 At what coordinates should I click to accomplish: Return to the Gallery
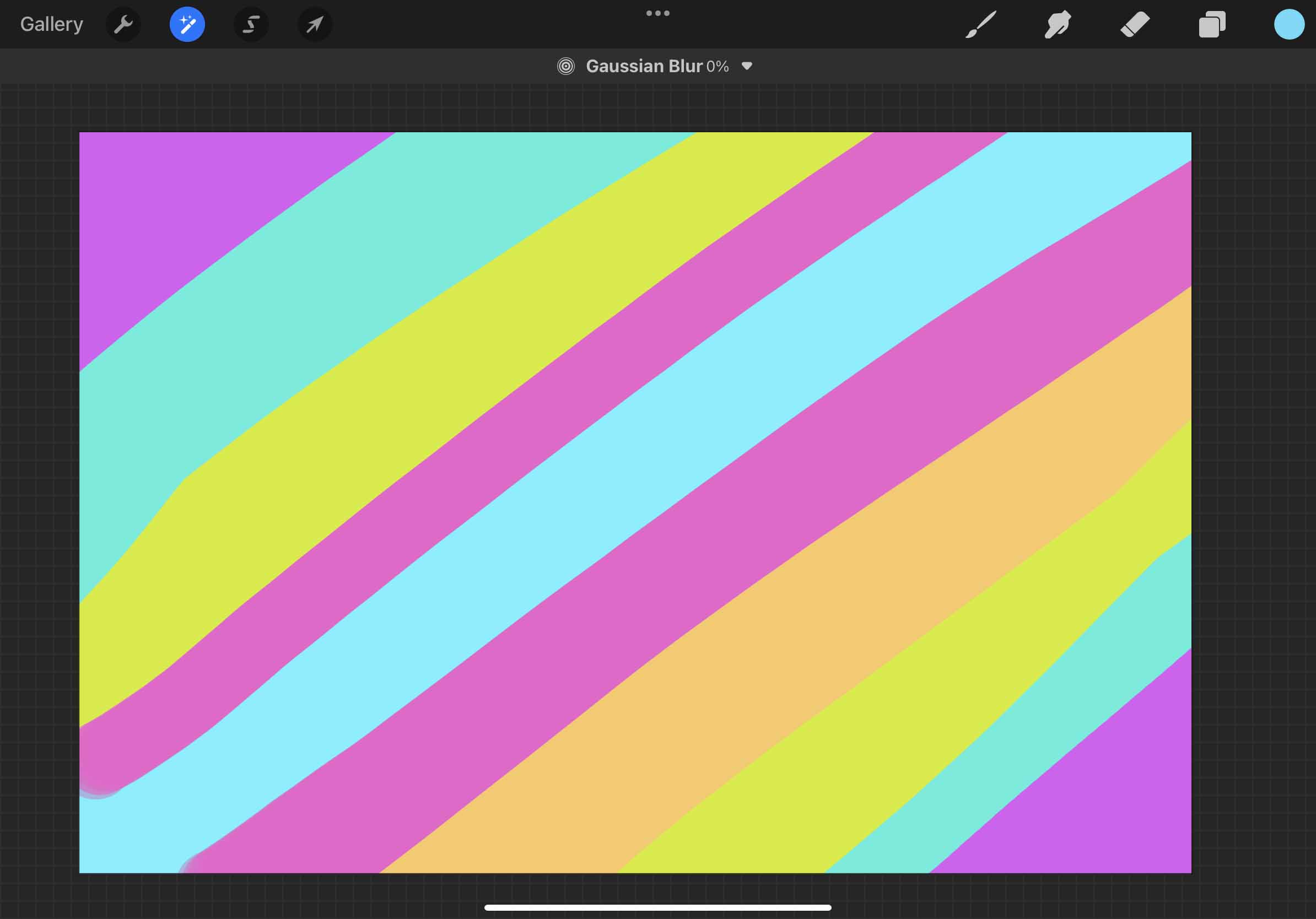pos(52,25)
